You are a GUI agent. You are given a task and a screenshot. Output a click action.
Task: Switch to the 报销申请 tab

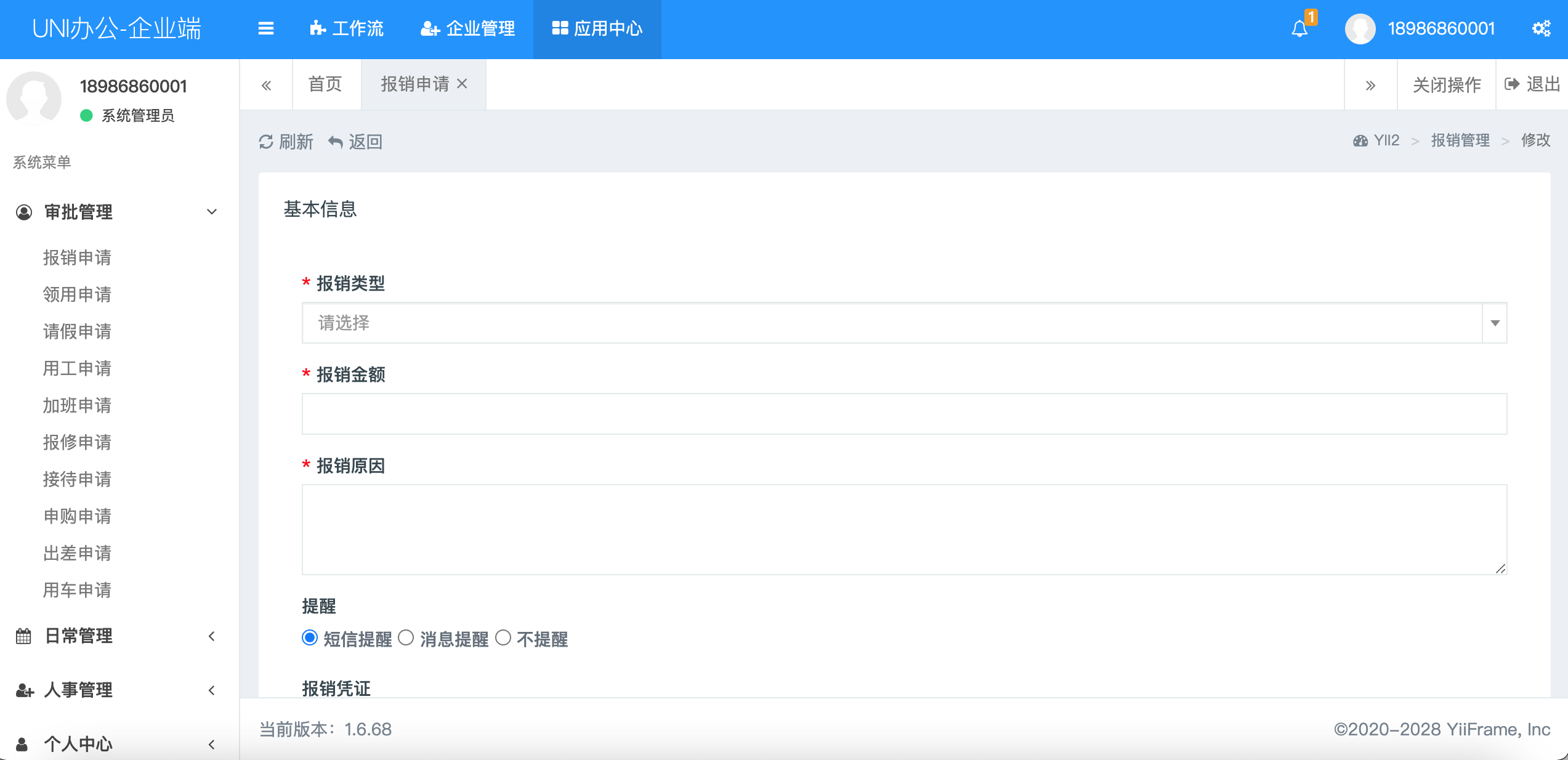(415, 84)
